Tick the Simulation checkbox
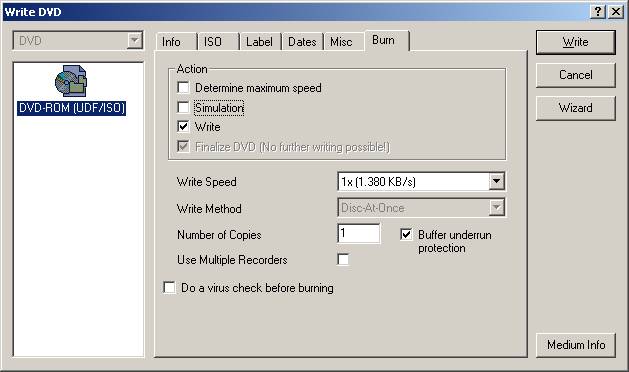 coord(183,107)
